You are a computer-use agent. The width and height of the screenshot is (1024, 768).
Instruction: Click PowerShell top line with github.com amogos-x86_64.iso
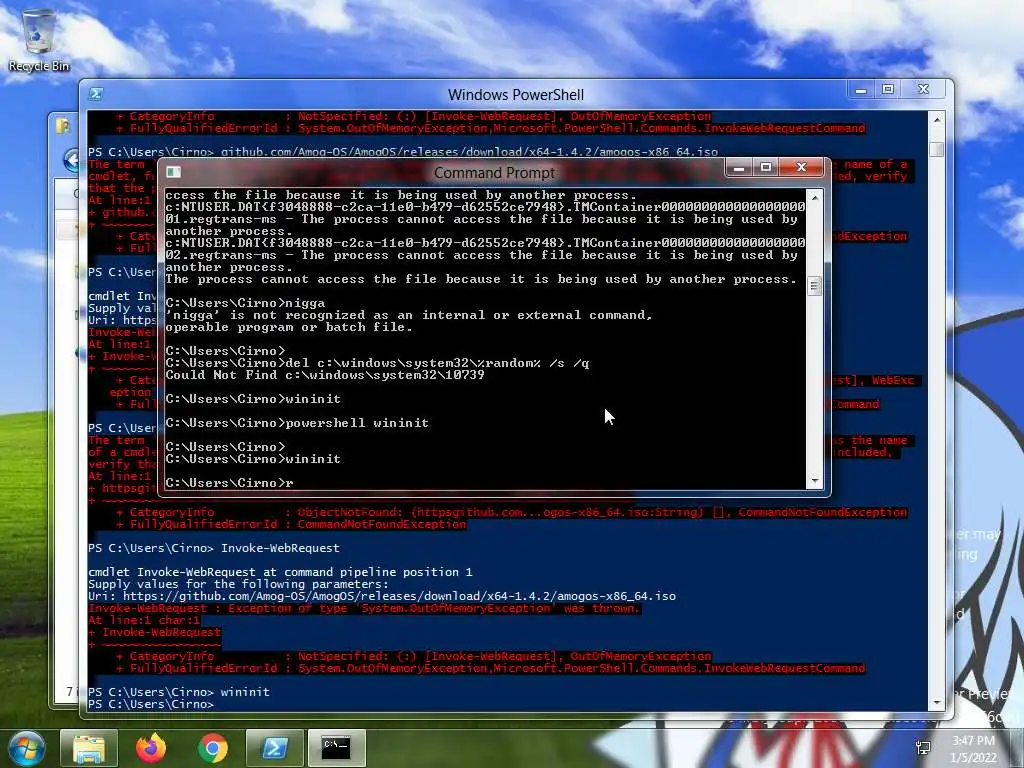click(x=403, y=152)
